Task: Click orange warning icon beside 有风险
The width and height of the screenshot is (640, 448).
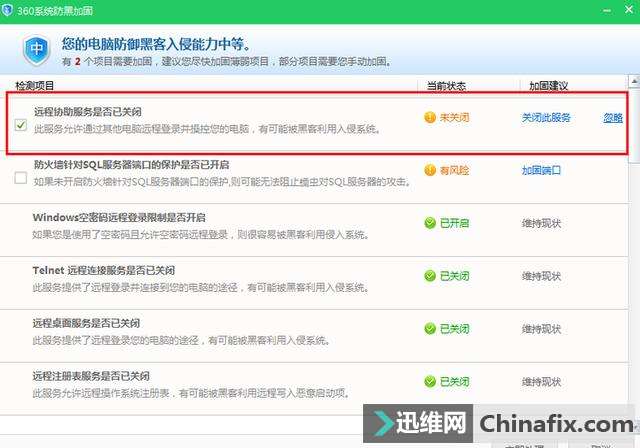Action: click(x=430, y=170)
